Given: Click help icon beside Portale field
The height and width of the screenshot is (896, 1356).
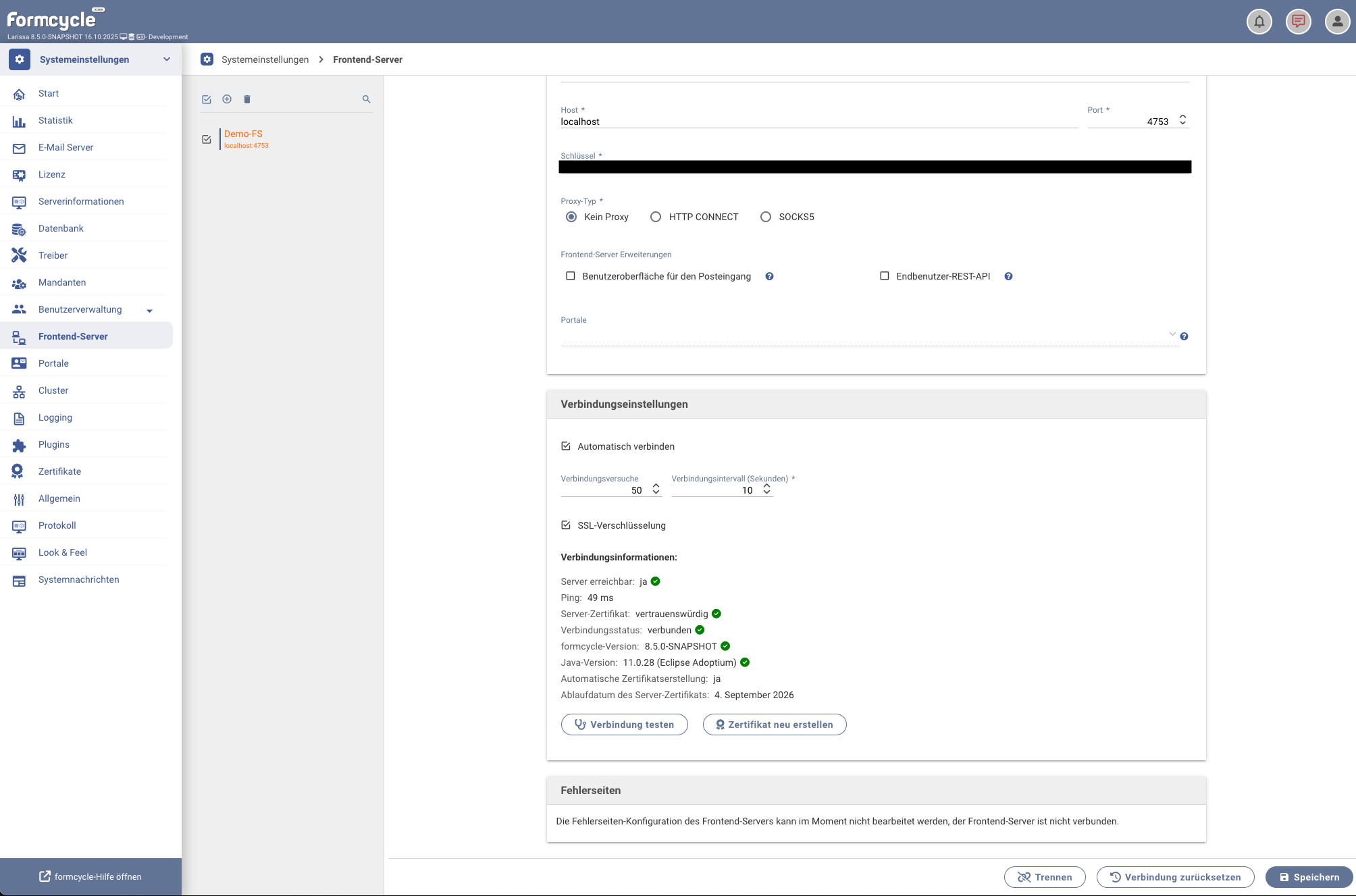Looking at the screenshot, I should [1184, 336].
